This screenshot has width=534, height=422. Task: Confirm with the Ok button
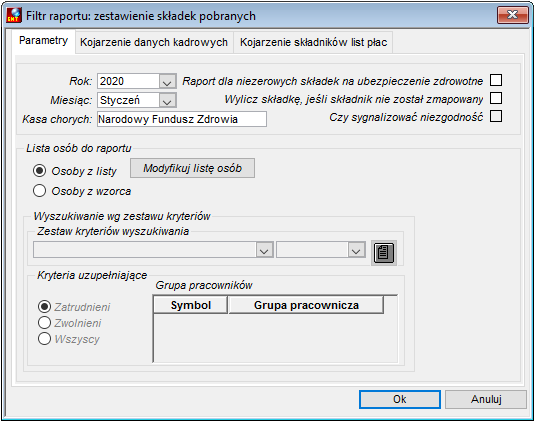pyautogui.click(x=400, y=399)
